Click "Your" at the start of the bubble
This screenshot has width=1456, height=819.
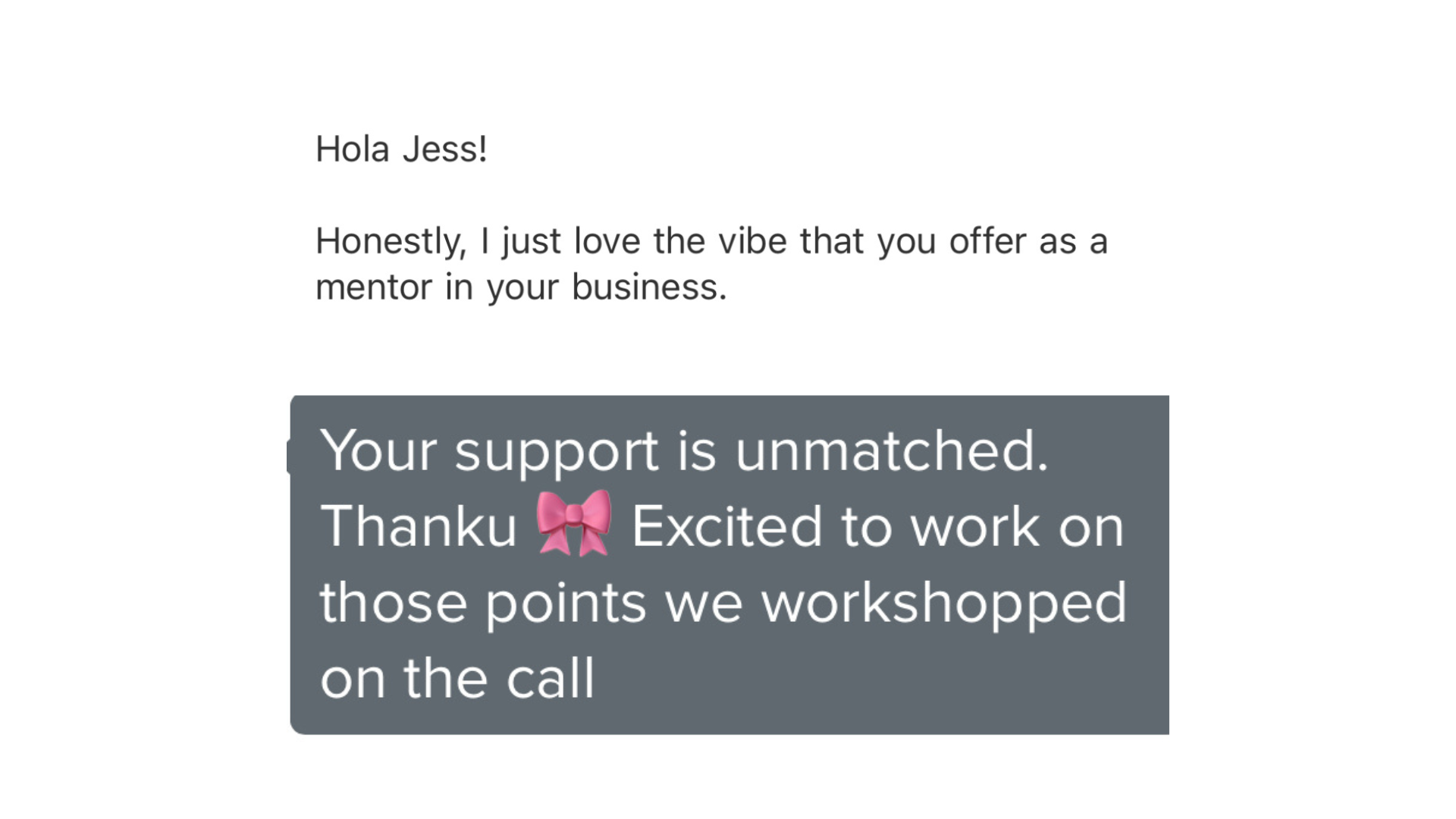click(x=378, y=450)
